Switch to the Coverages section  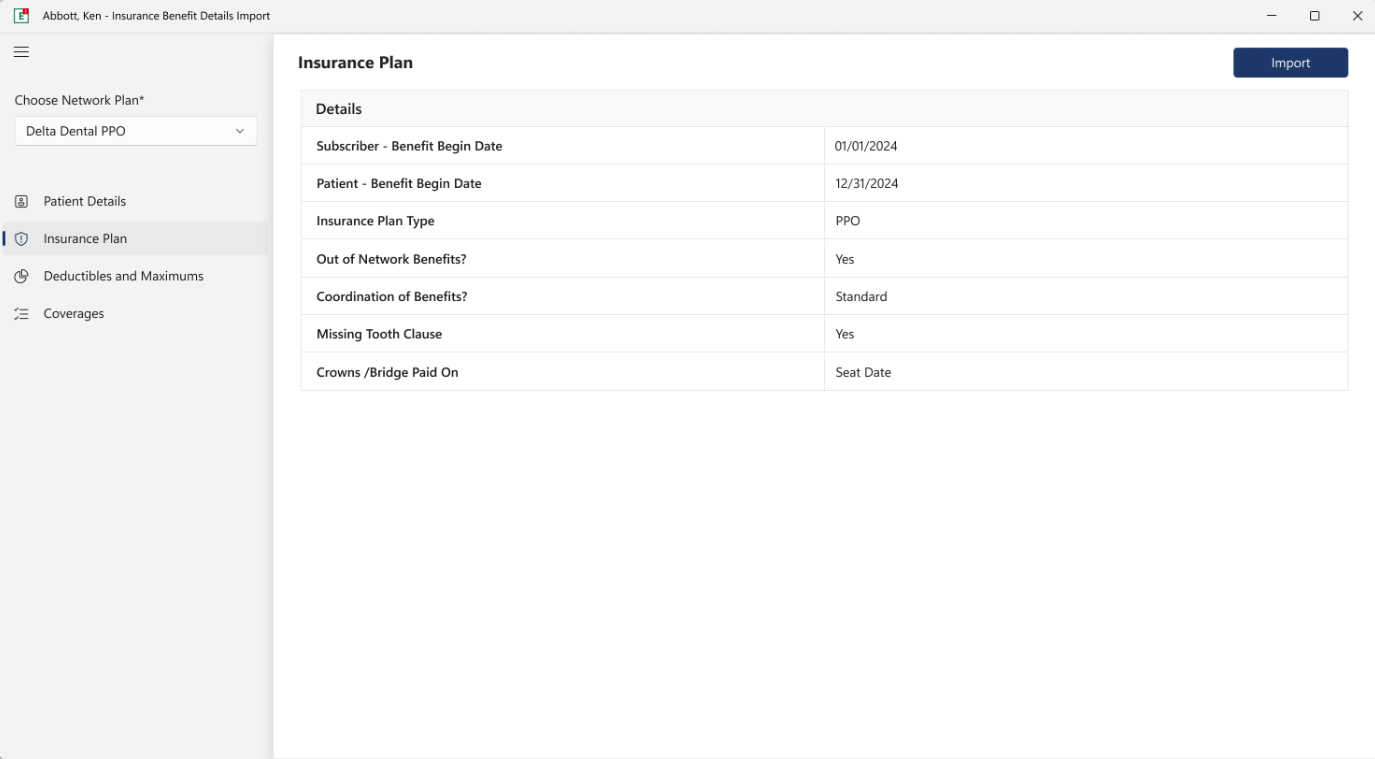pos(72,313)
